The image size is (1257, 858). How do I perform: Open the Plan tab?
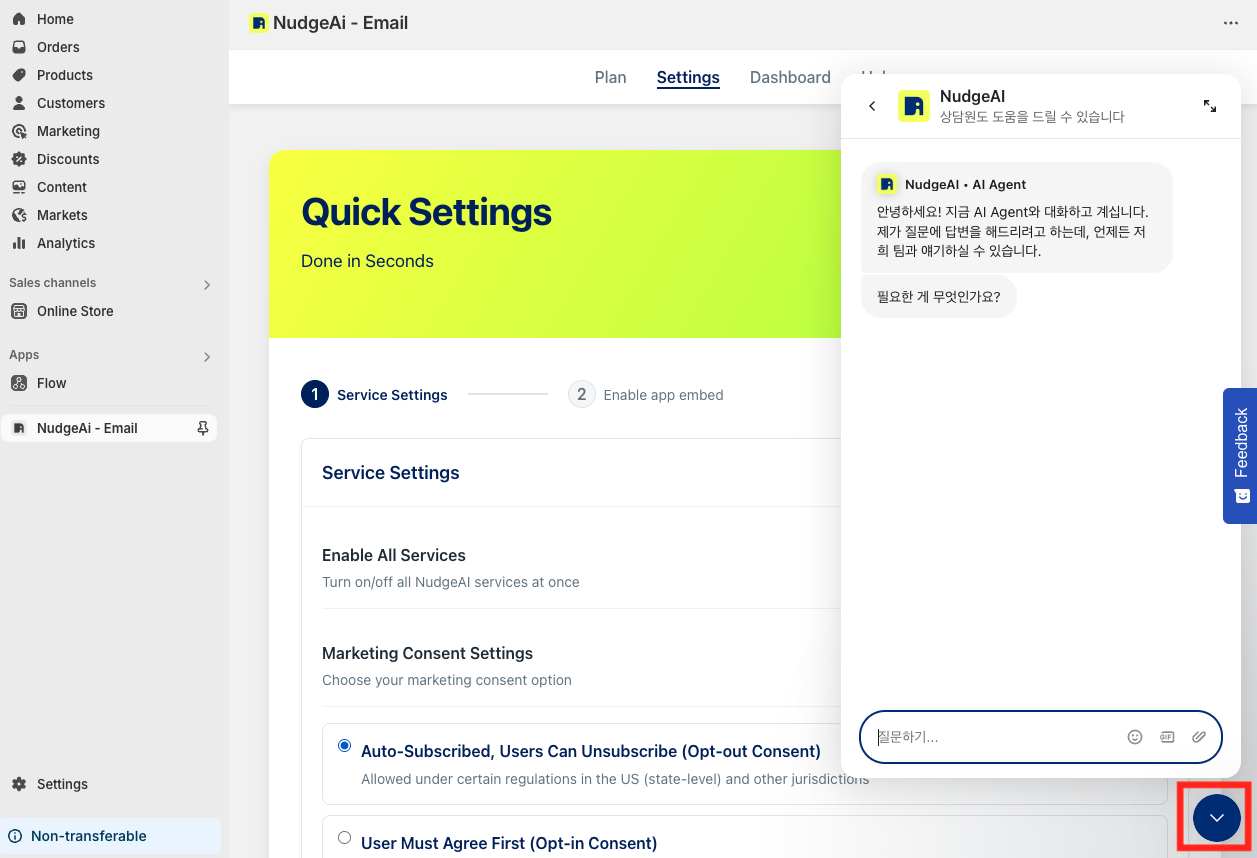610,77
